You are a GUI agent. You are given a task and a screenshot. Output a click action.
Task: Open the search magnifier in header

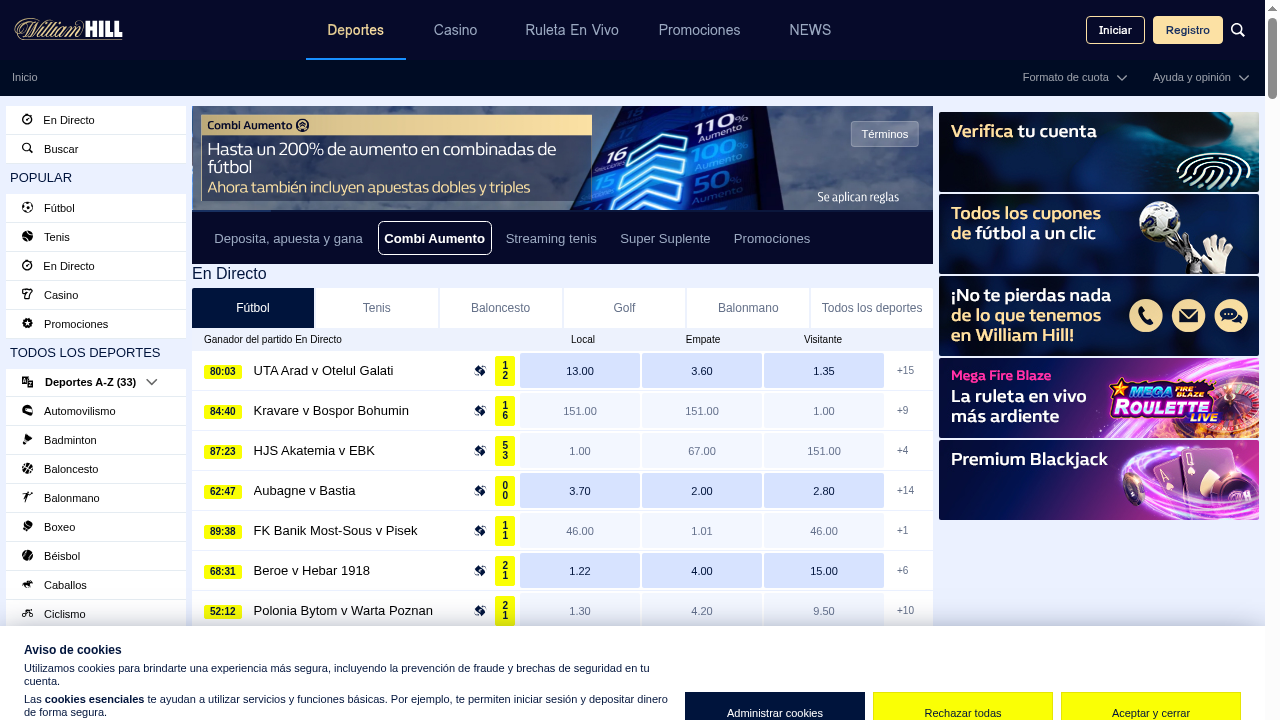tap(1238, 30)
